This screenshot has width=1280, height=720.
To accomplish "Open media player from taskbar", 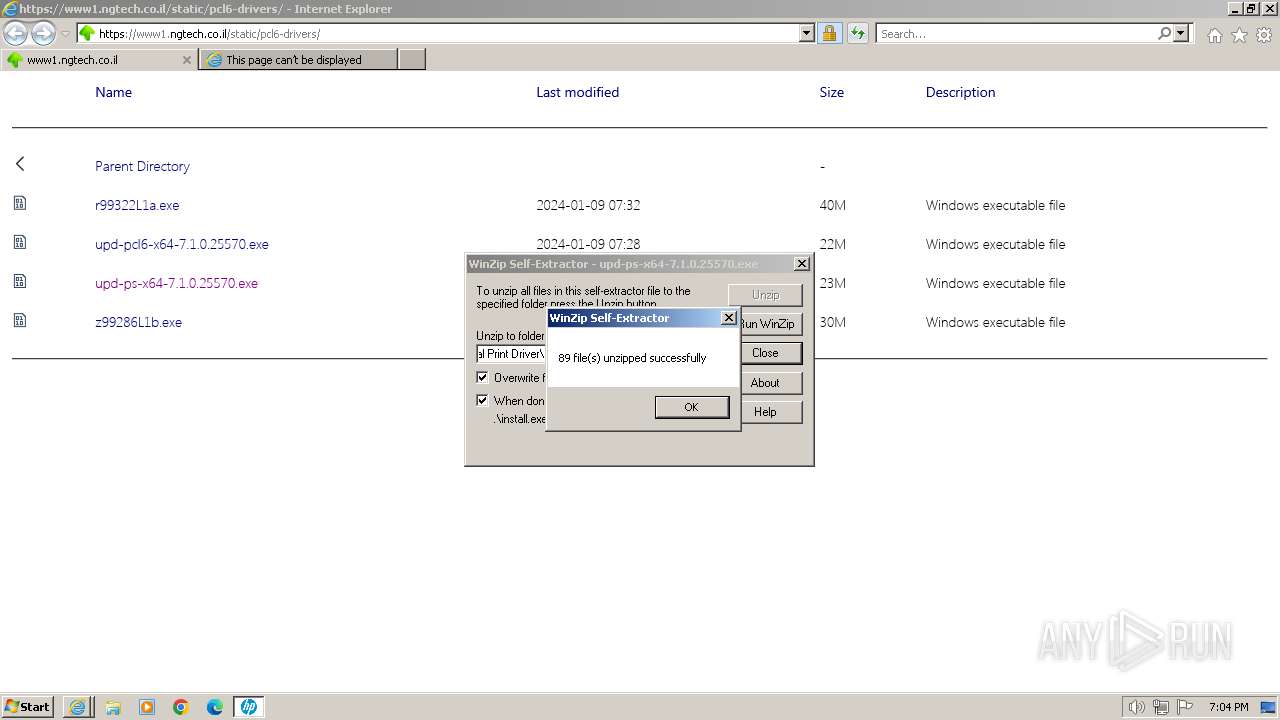I will point(147,707).
